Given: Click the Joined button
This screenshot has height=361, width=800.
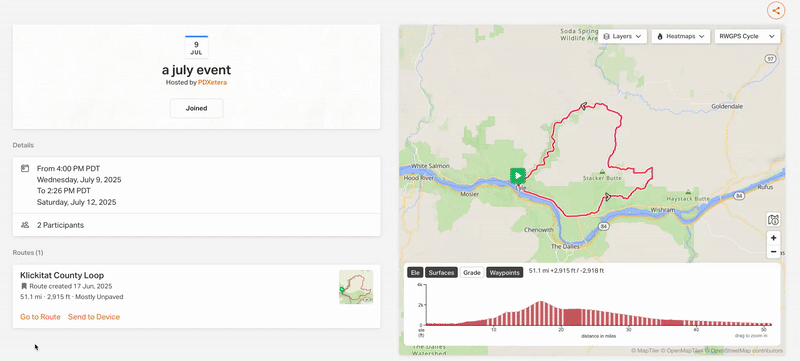Looking at the screenshot, I should click(196, 108).
